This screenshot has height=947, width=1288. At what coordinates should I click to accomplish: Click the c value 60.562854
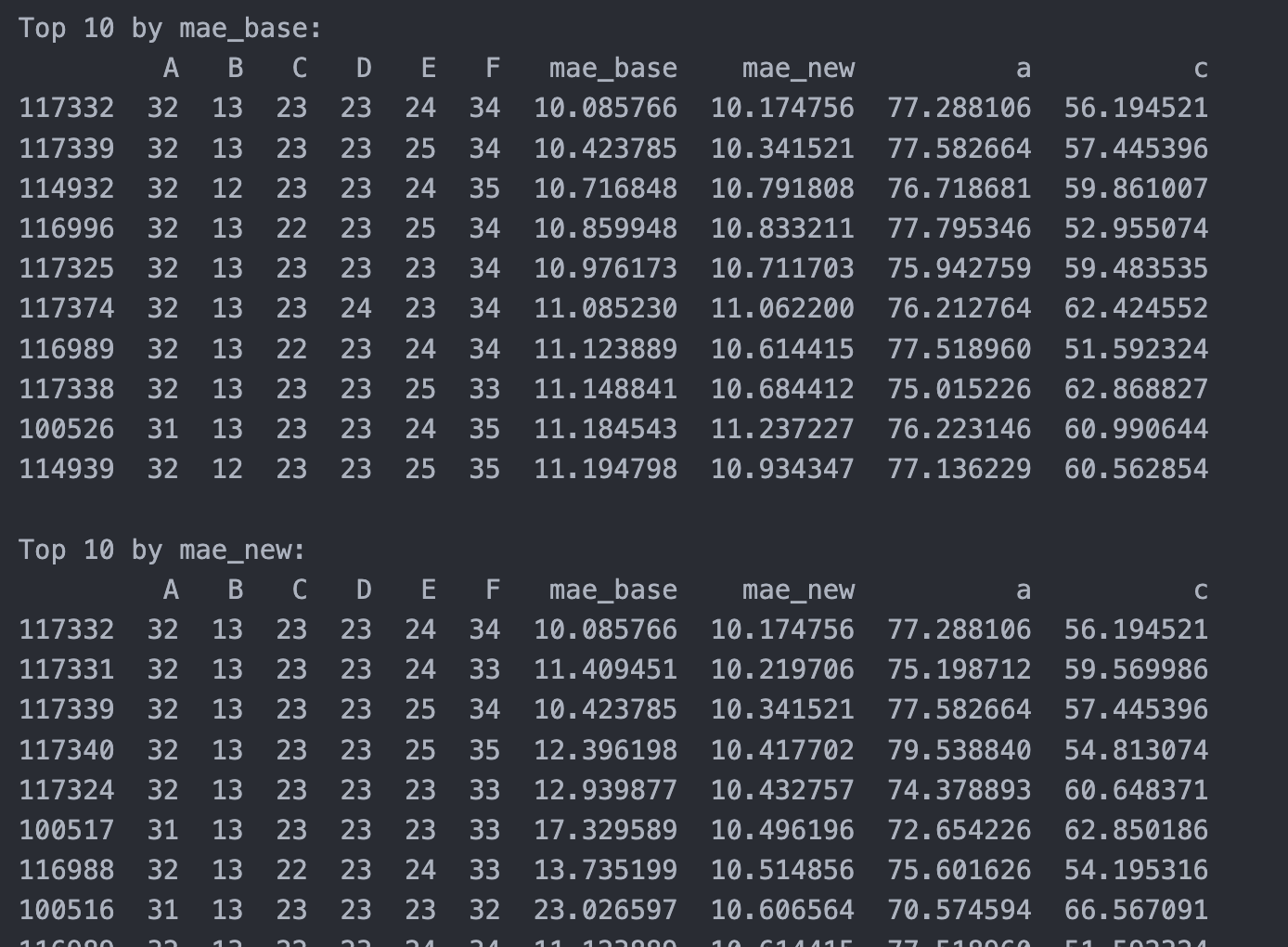click(x=1136, y=469)
